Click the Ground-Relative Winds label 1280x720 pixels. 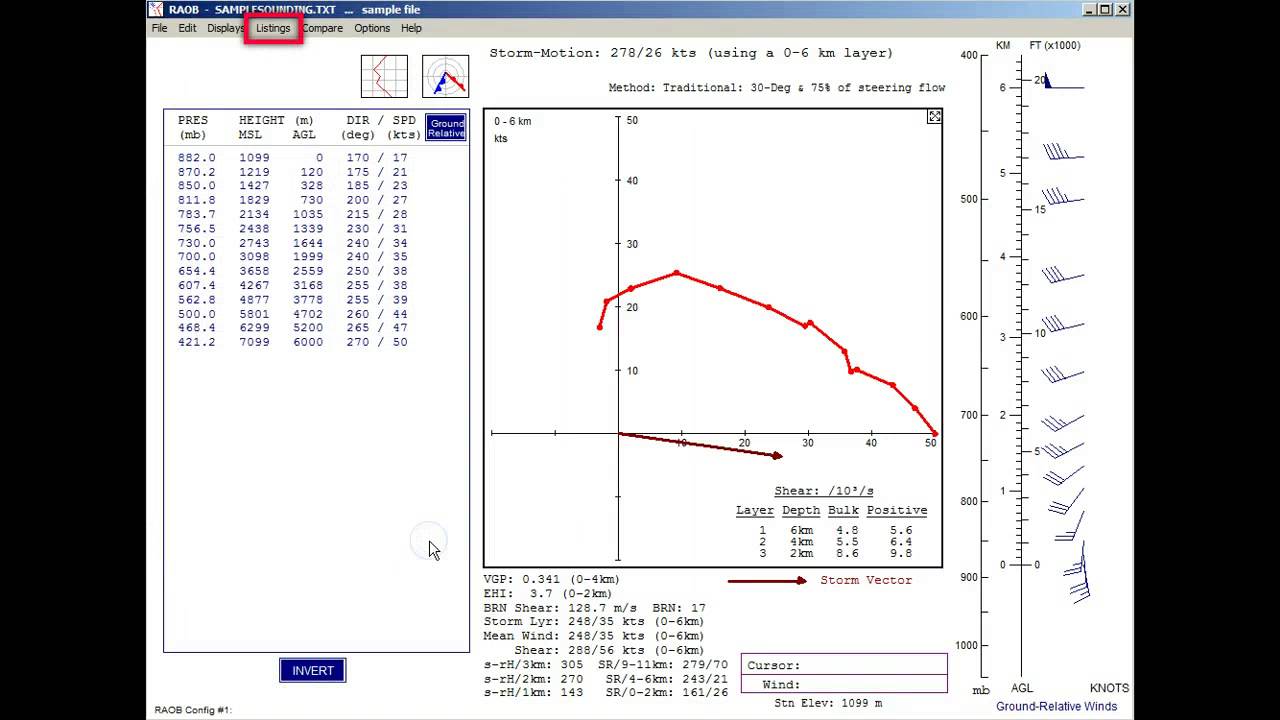1056,706
